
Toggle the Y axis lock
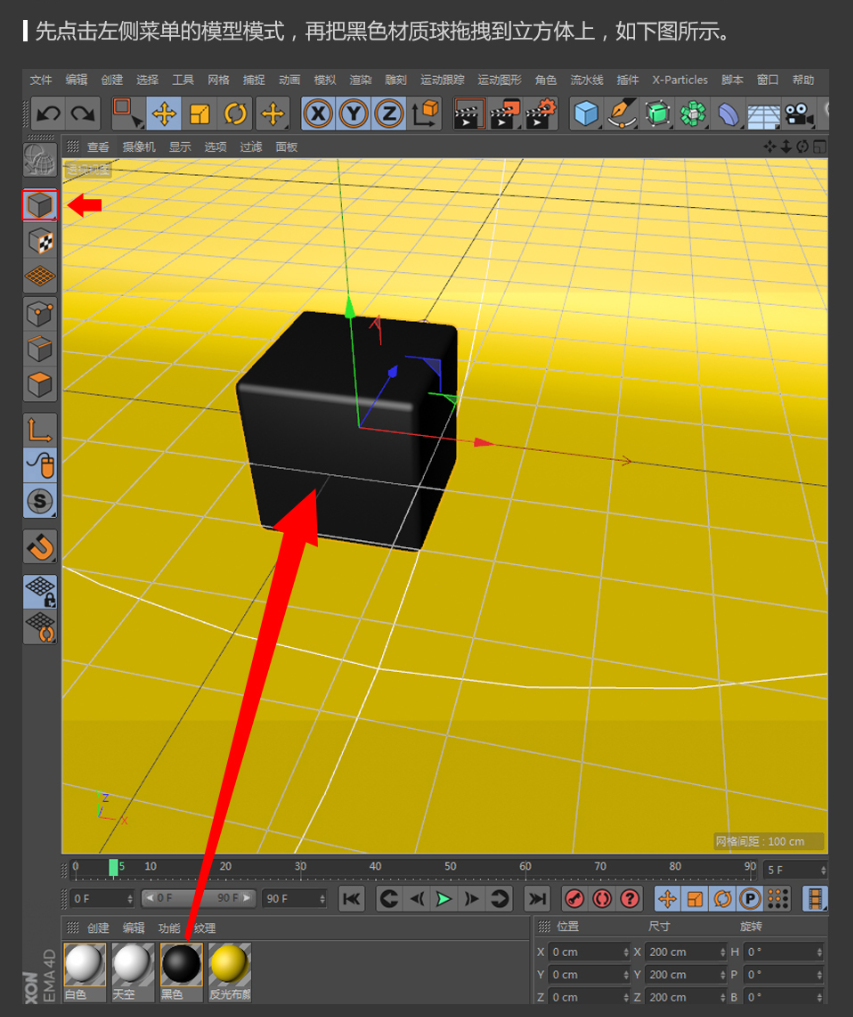pos(353,114)
